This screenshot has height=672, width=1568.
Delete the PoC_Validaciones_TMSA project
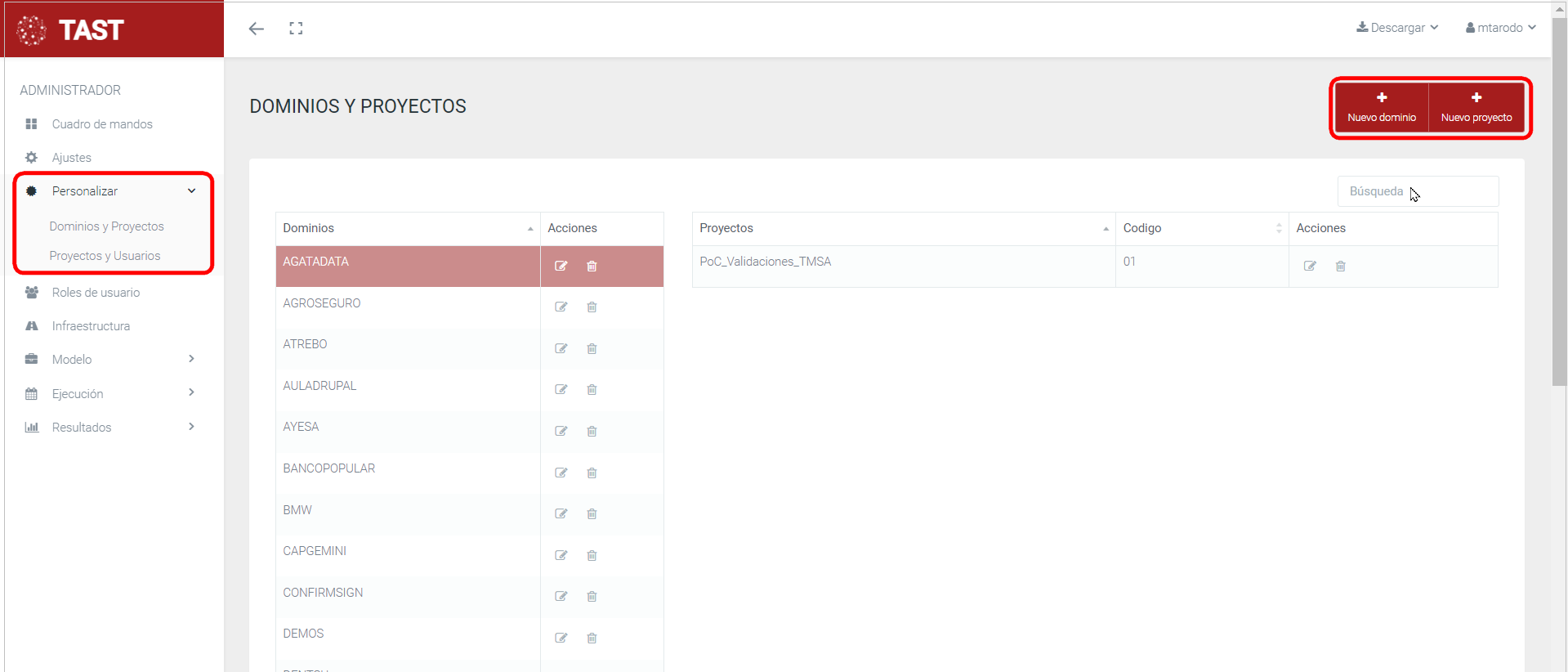click(x=1340, y=266)
